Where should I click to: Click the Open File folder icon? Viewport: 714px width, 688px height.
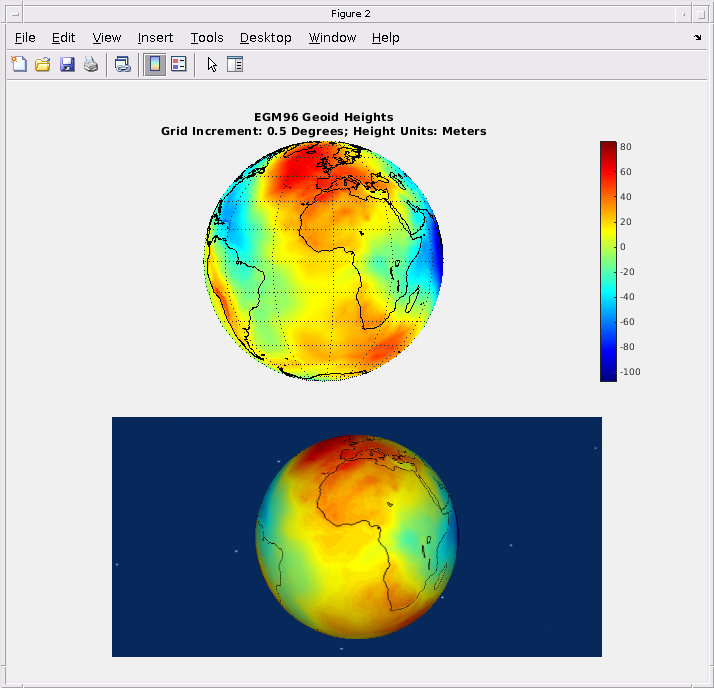(x=43, y=65)
